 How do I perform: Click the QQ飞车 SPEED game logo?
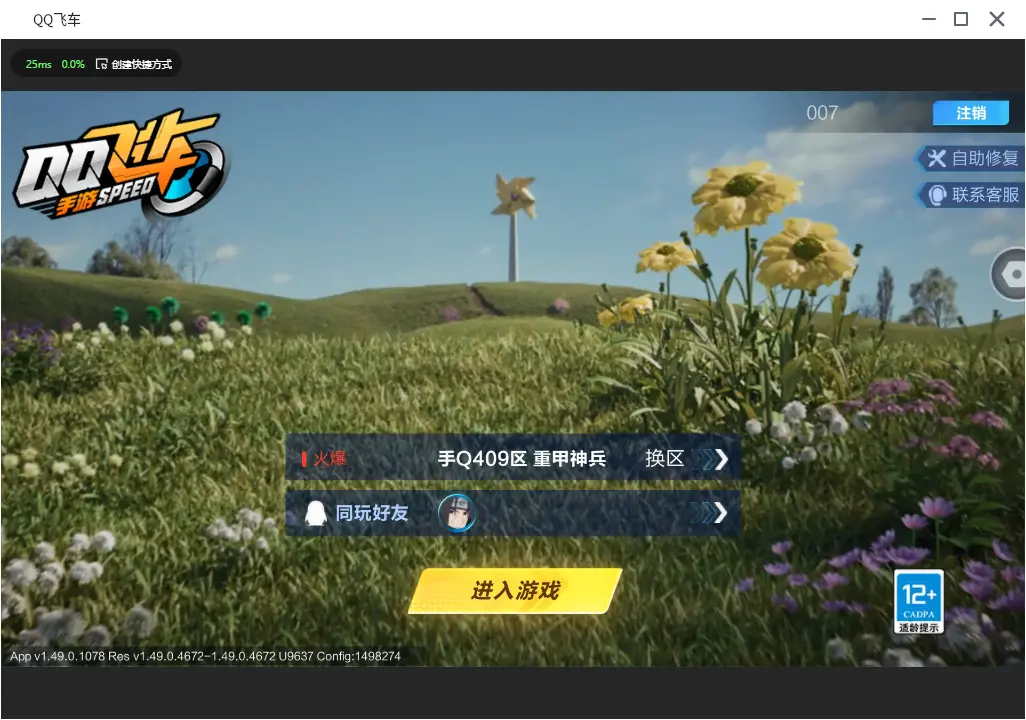pos(119,164)
